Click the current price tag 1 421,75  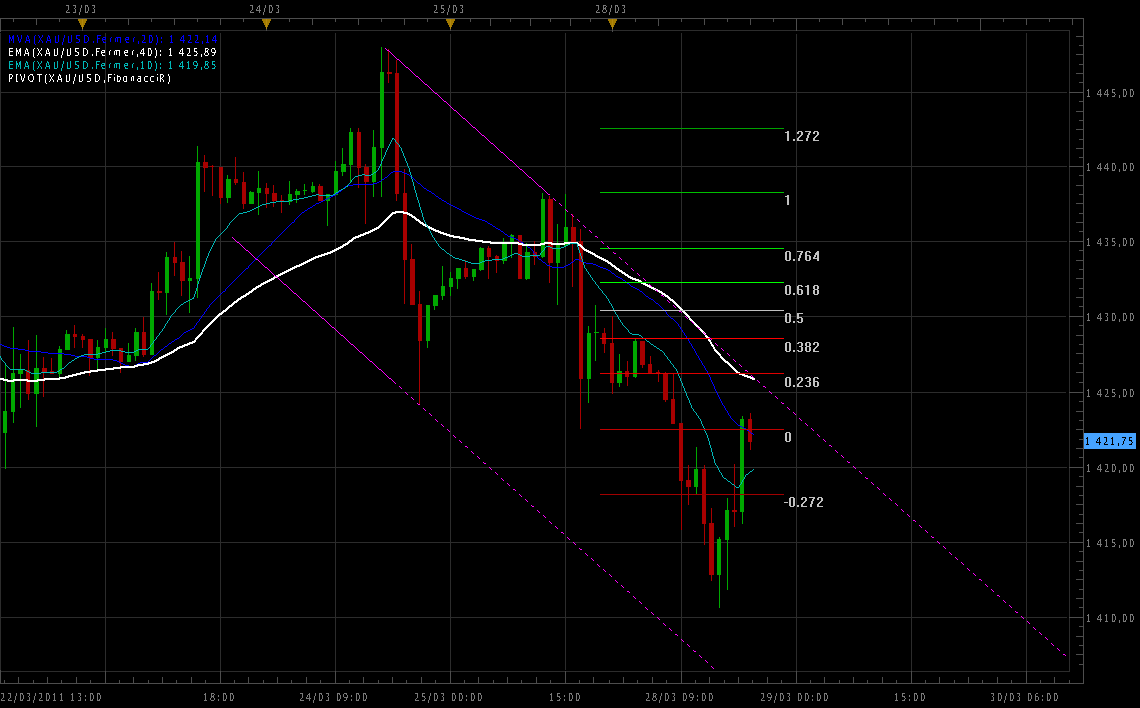coord(1110,441)
